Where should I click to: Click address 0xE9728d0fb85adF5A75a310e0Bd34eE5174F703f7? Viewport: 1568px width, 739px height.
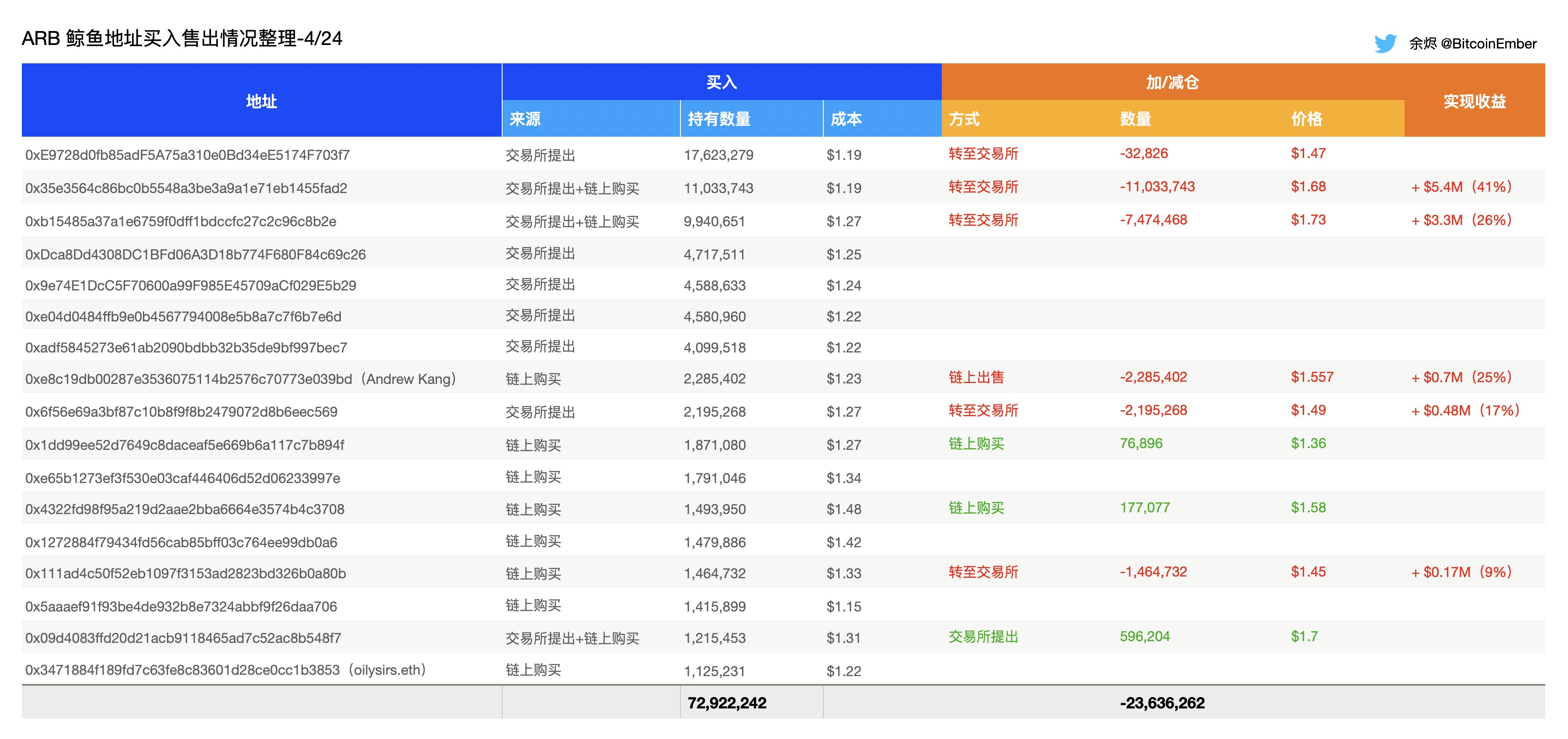(187, 155)
